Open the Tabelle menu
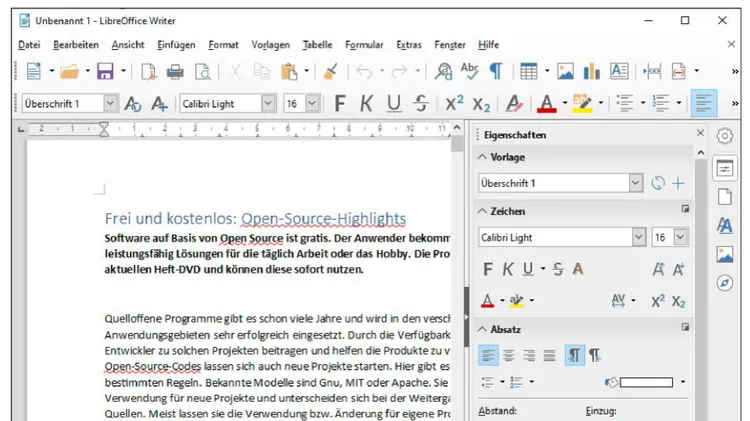This screenshot has width=750, height=421. (317, 44)
